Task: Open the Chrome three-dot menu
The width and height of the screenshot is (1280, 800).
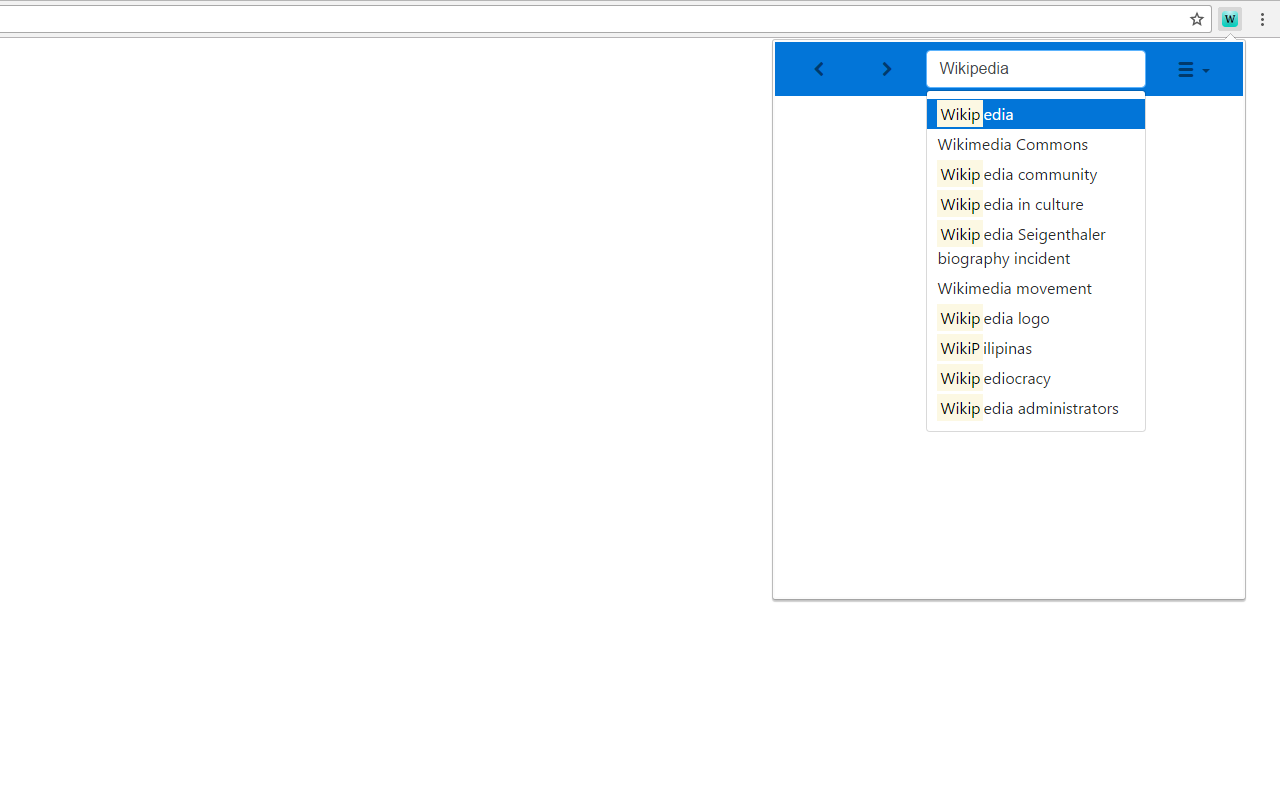Action: pyautogui.click(x=1262, y=18)
